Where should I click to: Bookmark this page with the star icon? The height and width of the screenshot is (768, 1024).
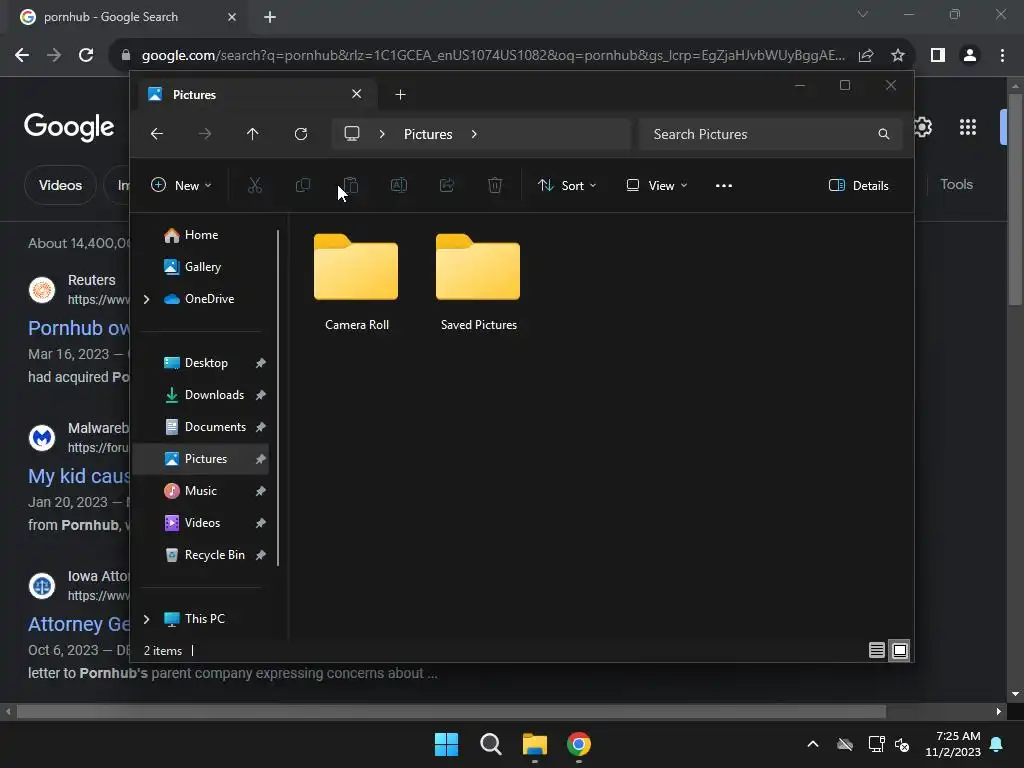point(898,55)
